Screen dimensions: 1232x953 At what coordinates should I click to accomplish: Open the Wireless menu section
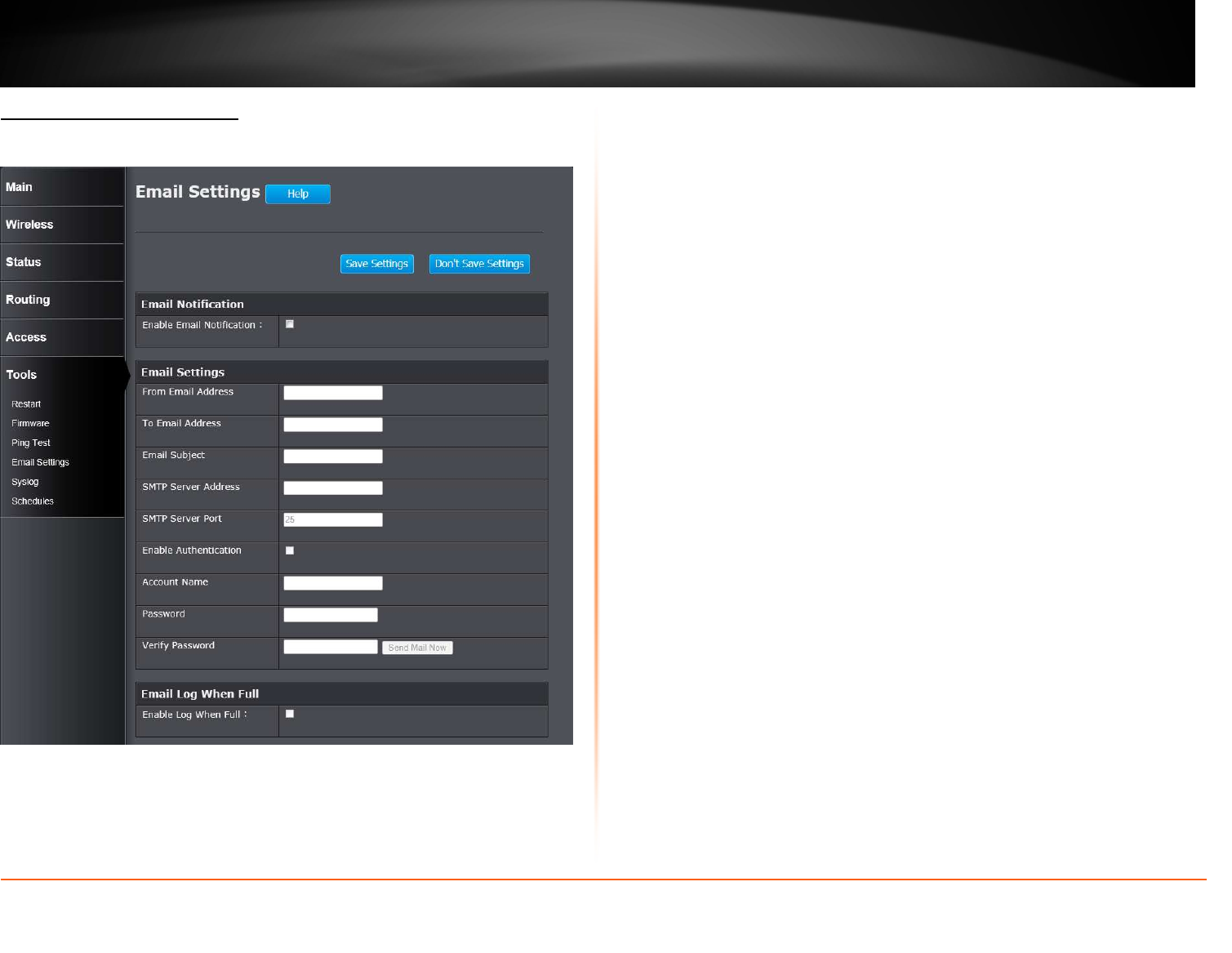coord(62,225)
